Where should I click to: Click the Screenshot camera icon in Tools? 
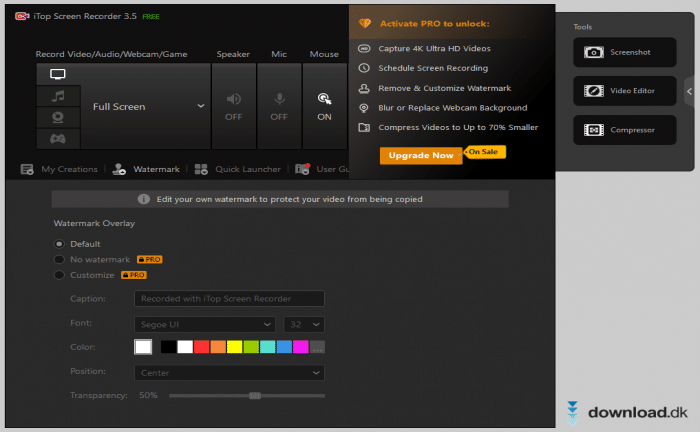594,52
